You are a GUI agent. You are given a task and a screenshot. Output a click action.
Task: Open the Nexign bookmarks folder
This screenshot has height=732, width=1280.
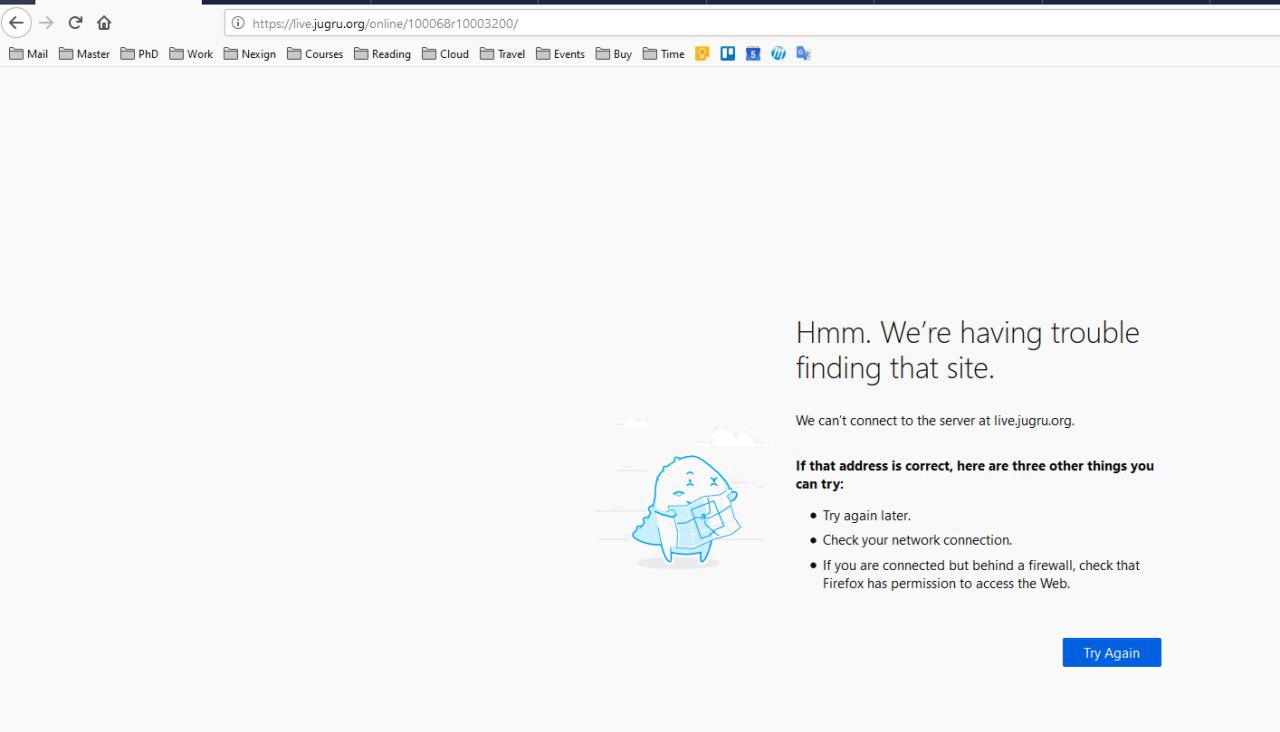[x=250, y=54]
